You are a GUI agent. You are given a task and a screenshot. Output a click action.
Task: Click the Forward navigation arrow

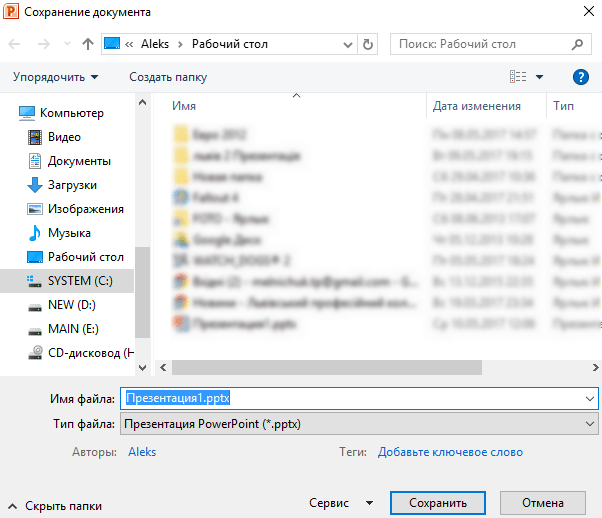coord(43,44)
